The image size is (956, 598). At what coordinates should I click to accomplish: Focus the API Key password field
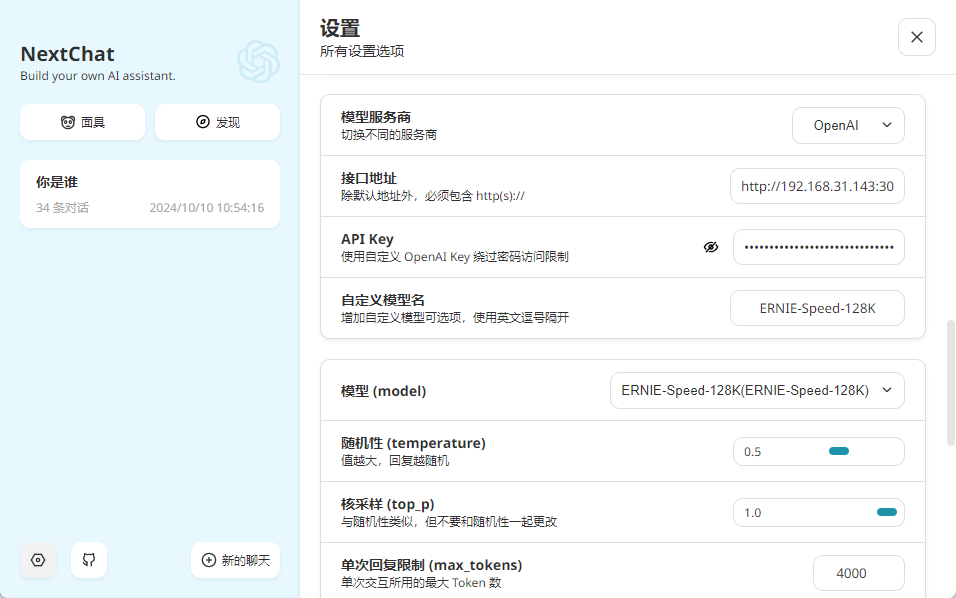818,247
